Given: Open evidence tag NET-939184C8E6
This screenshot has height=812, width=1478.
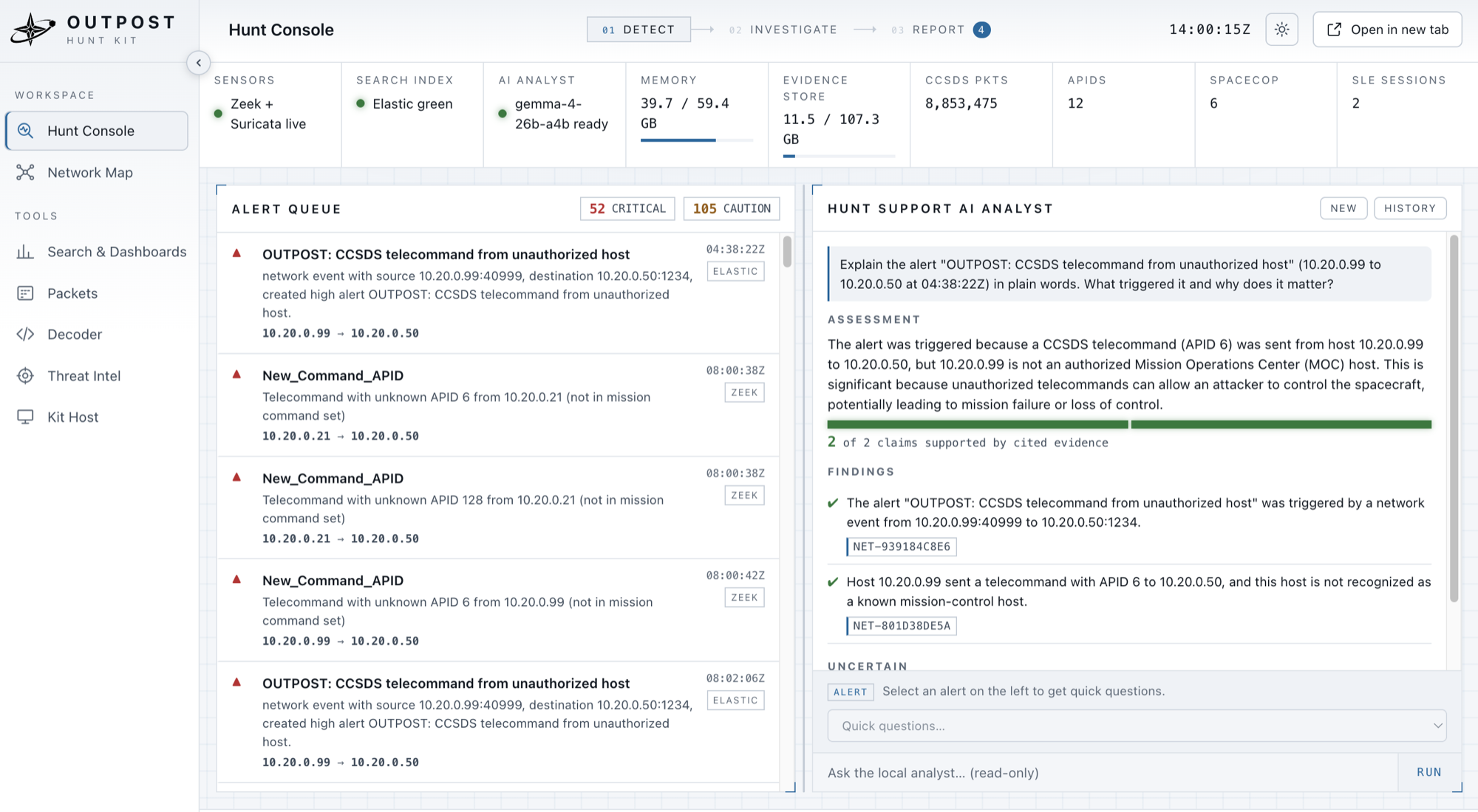Looking at the screenshot, I should pyautogui.click(x=902, y=547).
